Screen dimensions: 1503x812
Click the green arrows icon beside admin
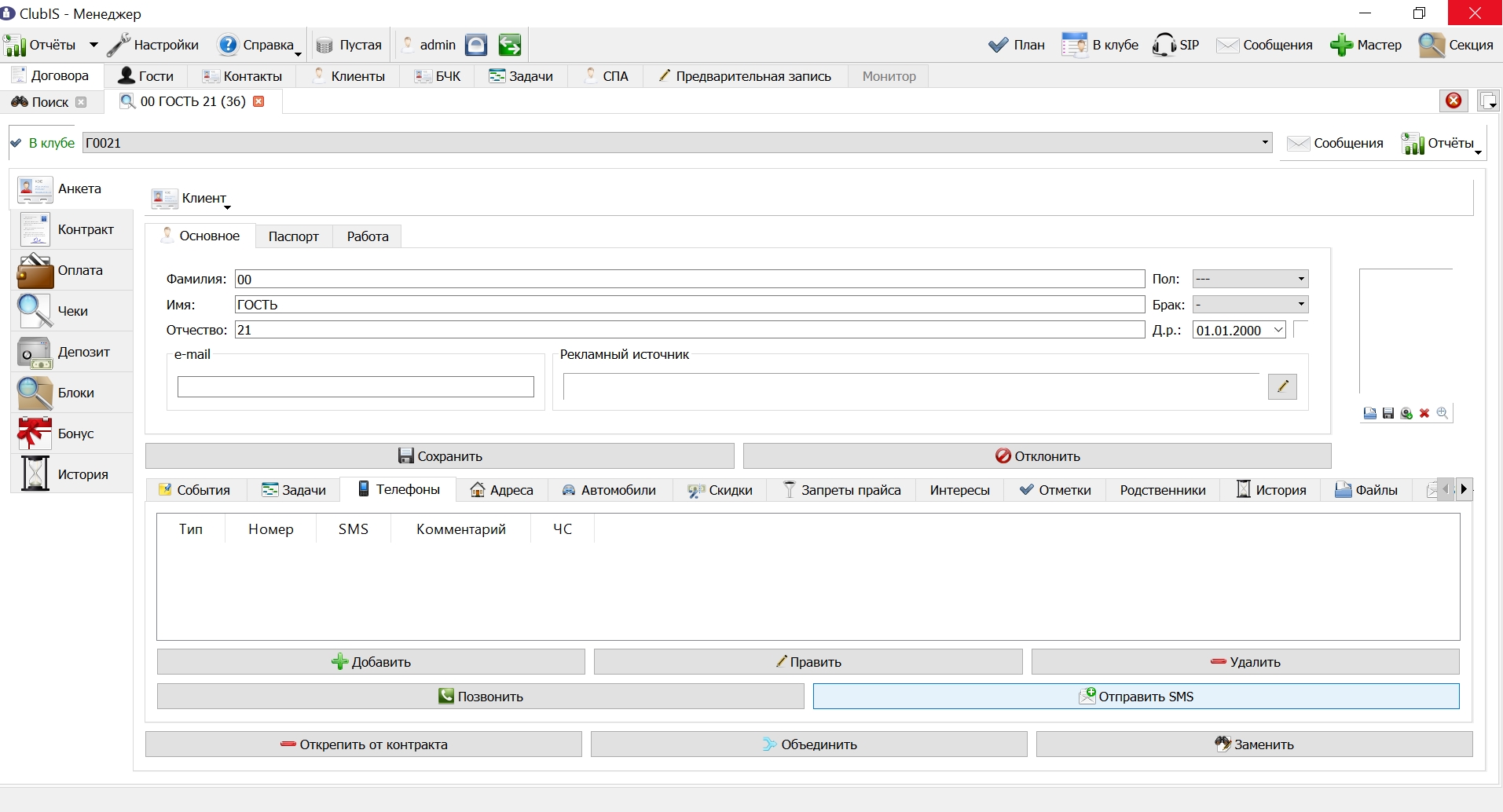510,46
